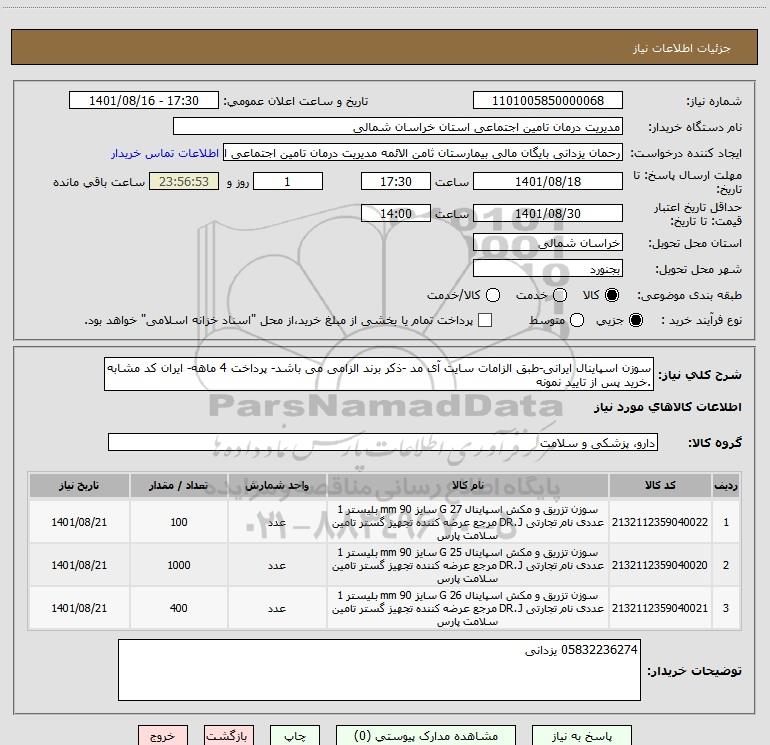The width and height of the screenshot is (770, 745).
Task: Click the remaining days field showing 1
Action: click(288, 181)
